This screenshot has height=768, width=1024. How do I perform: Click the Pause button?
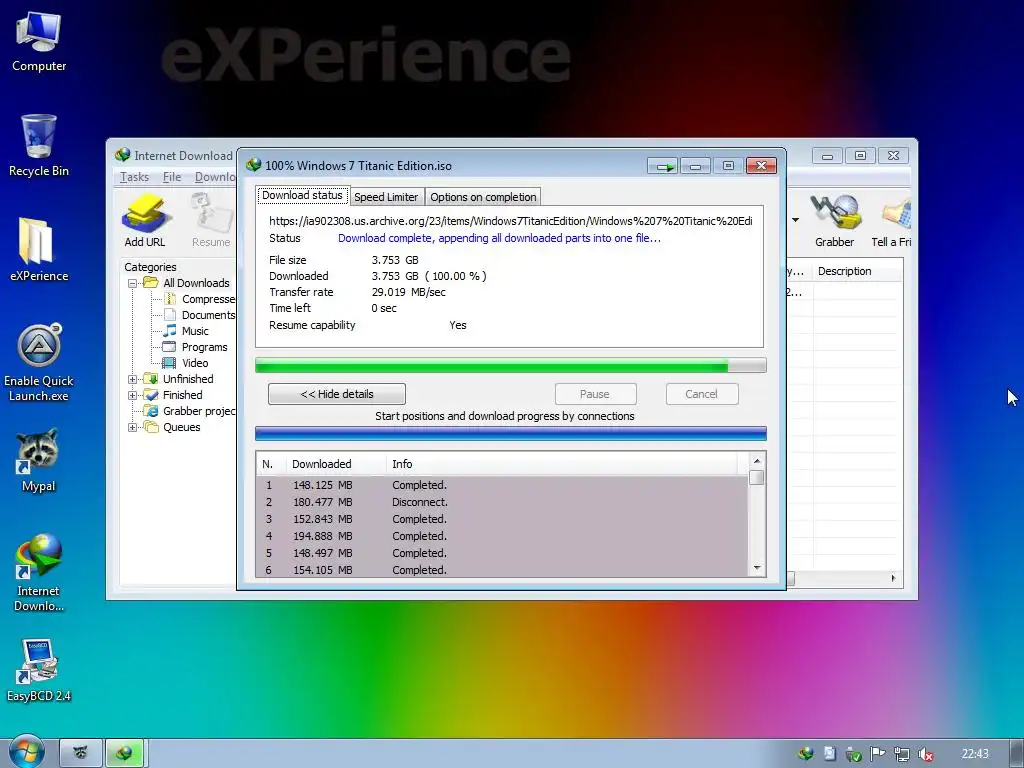click(595, 394)
